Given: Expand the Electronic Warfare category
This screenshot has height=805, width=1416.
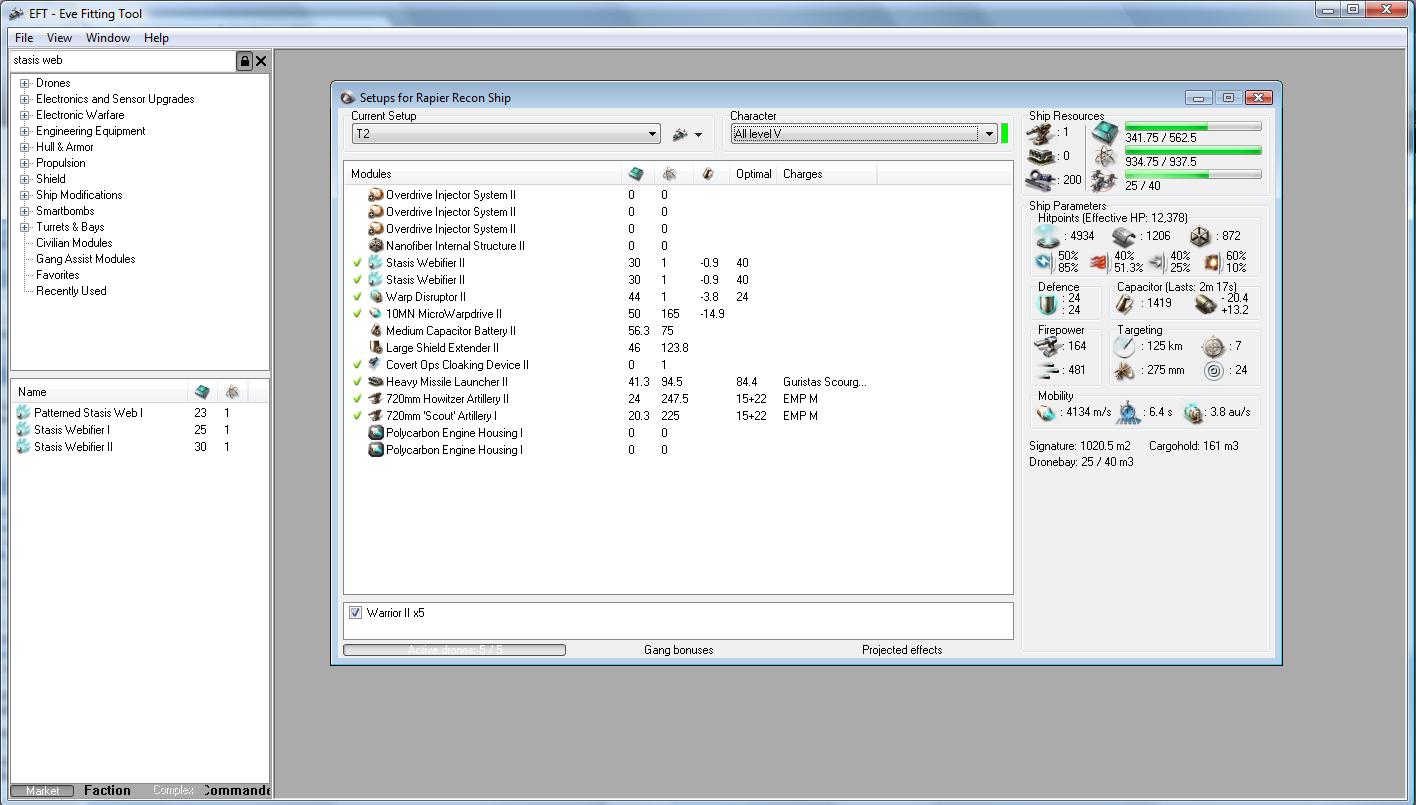Looking at the screenshot, I should (24, 116).
